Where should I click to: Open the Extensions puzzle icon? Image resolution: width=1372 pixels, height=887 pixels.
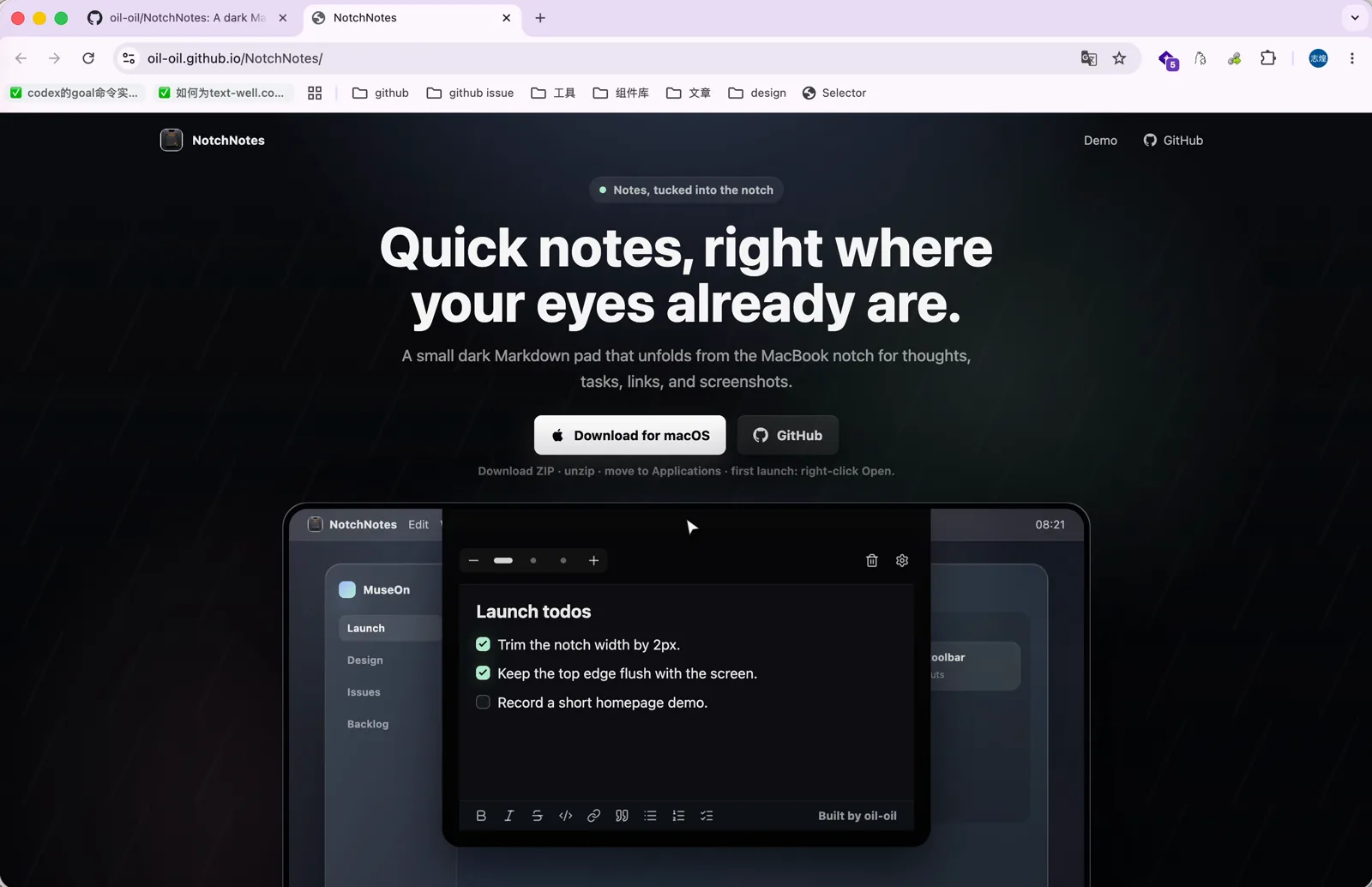click(x=1268, y=58)
